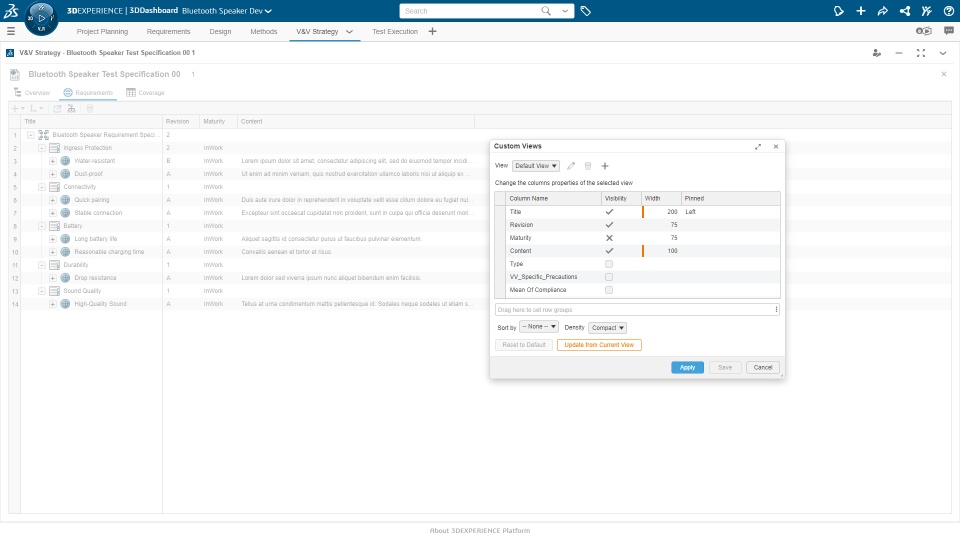Click the Content width value 100
The height and width of the screenshot is (540, 960).
pyautogui.click(x=672, y=251)
